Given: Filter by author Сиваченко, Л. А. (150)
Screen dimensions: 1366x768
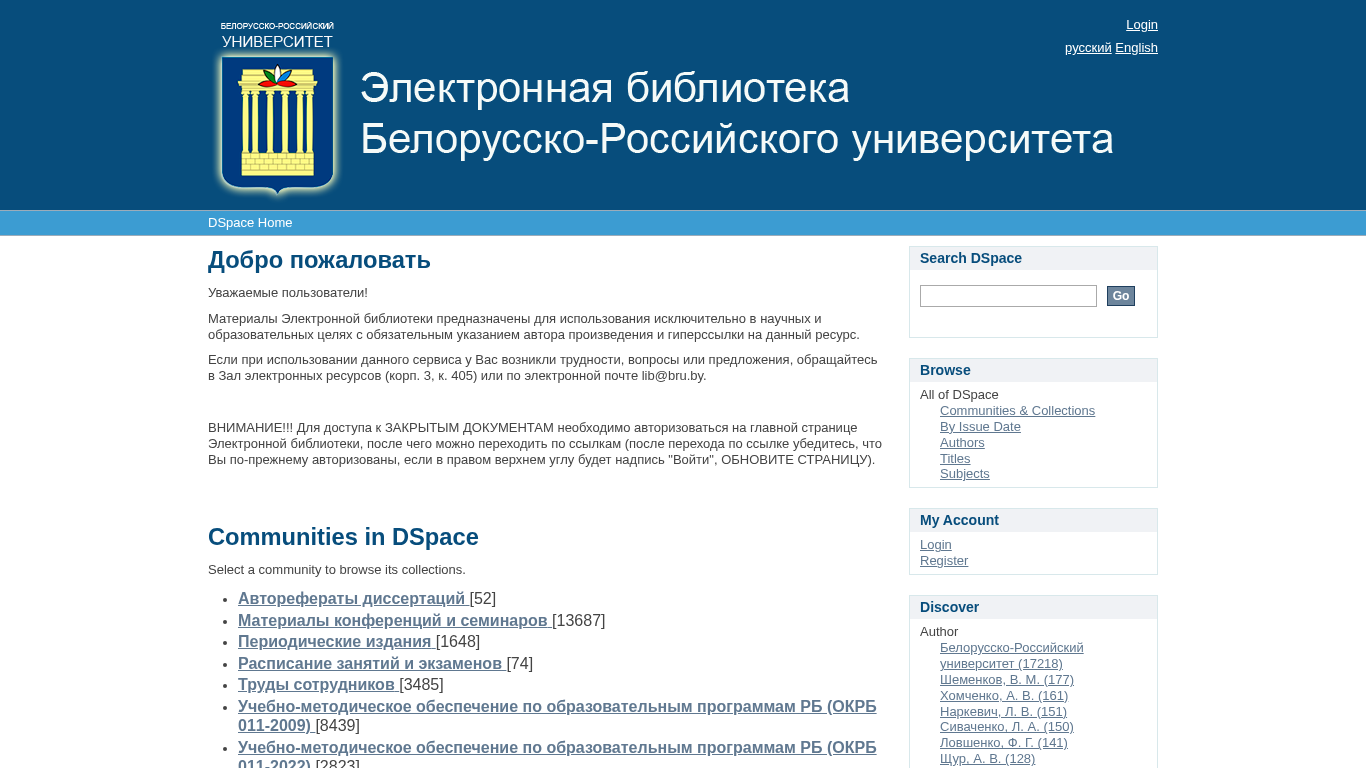Looking at the screenshot, I should tap(1007, 727).
